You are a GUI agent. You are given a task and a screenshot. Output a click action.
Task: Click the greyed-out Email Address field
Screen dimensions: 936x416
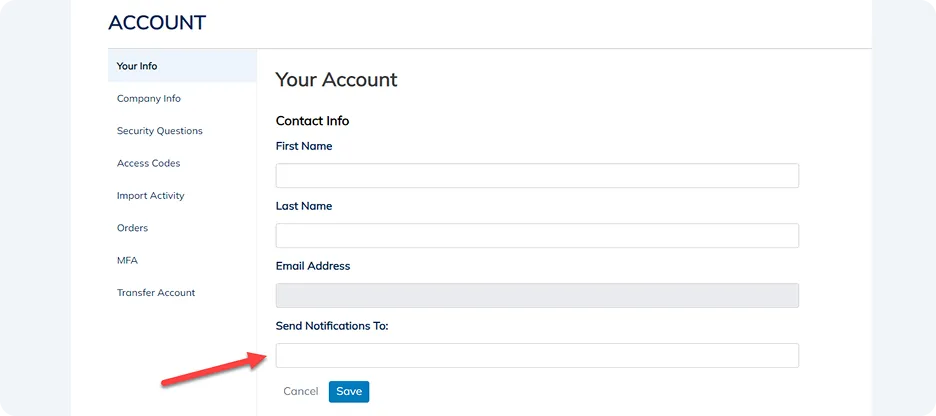tap(537, 295)
